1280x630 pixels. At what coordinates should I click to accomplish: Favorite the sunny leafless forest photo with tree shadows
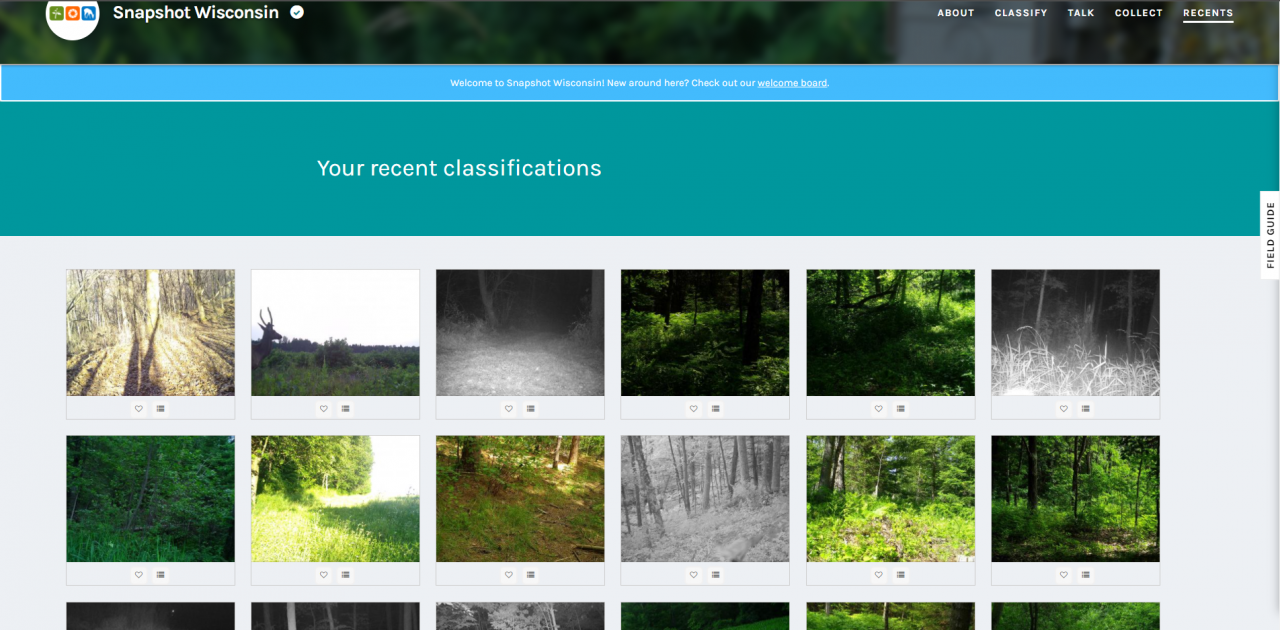click(x=139, y=408)
